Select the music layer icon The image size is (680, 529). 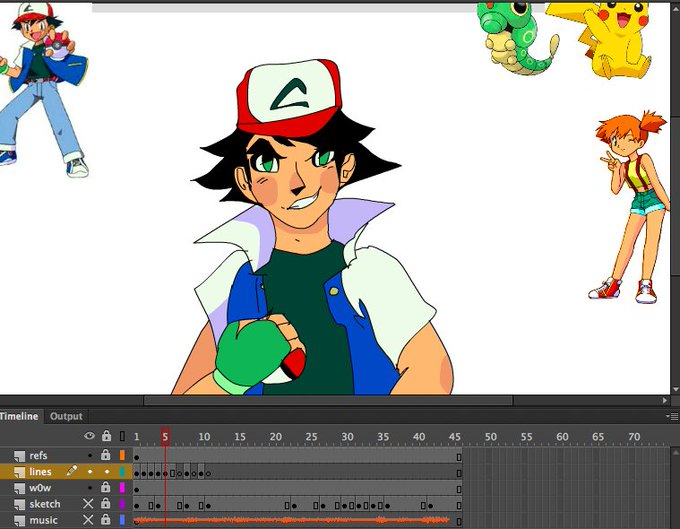point(20,520)
